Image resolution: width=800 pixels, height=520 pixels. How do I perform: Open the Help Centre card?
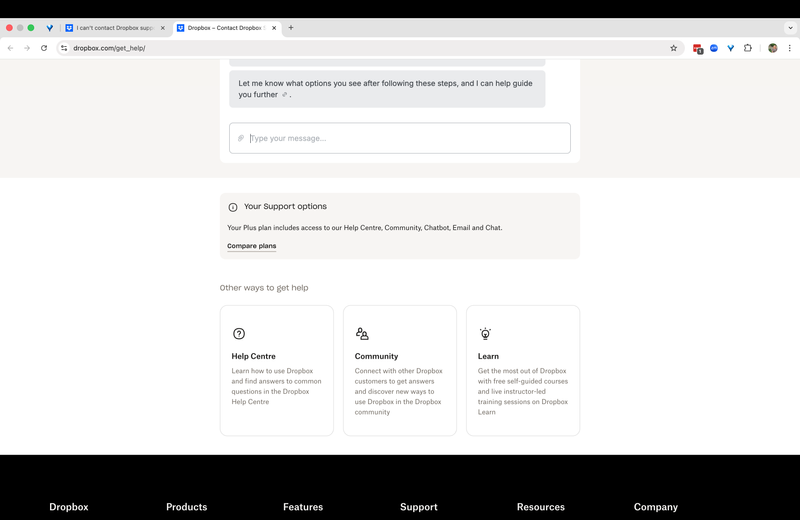[277, 370]
